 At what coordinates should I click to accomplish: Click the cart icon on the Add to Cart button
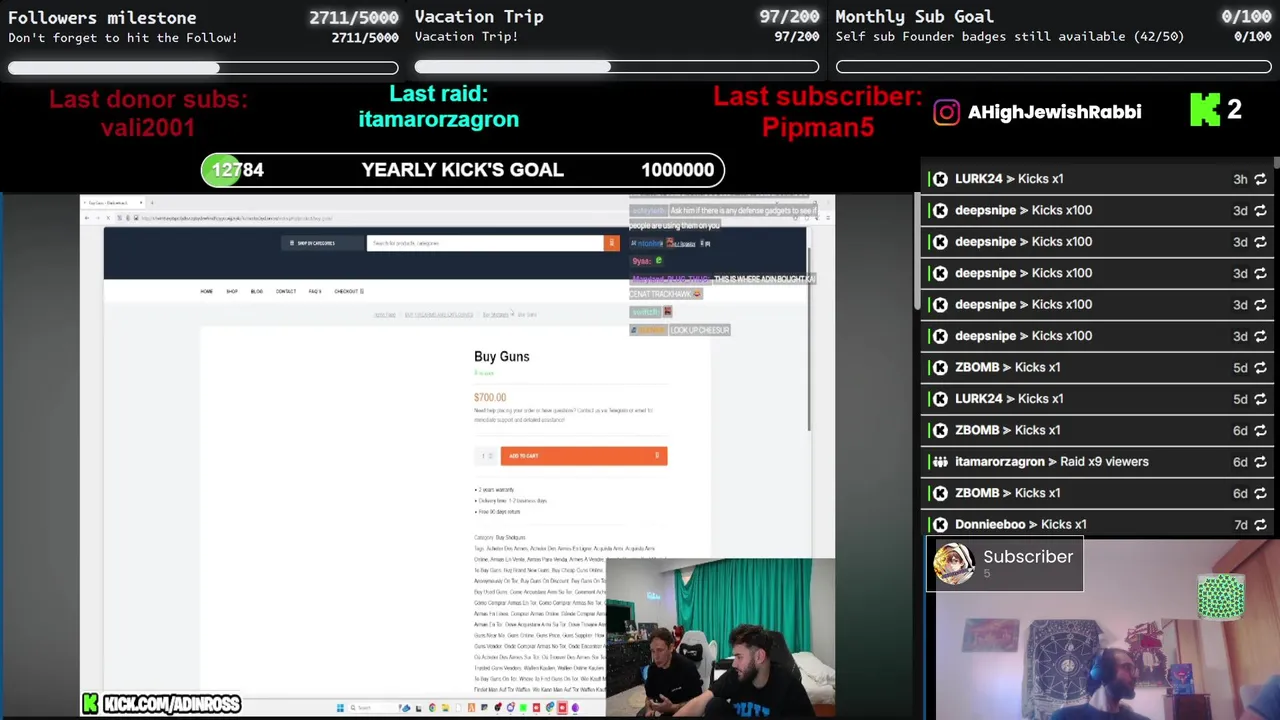[x=657, y=456]
